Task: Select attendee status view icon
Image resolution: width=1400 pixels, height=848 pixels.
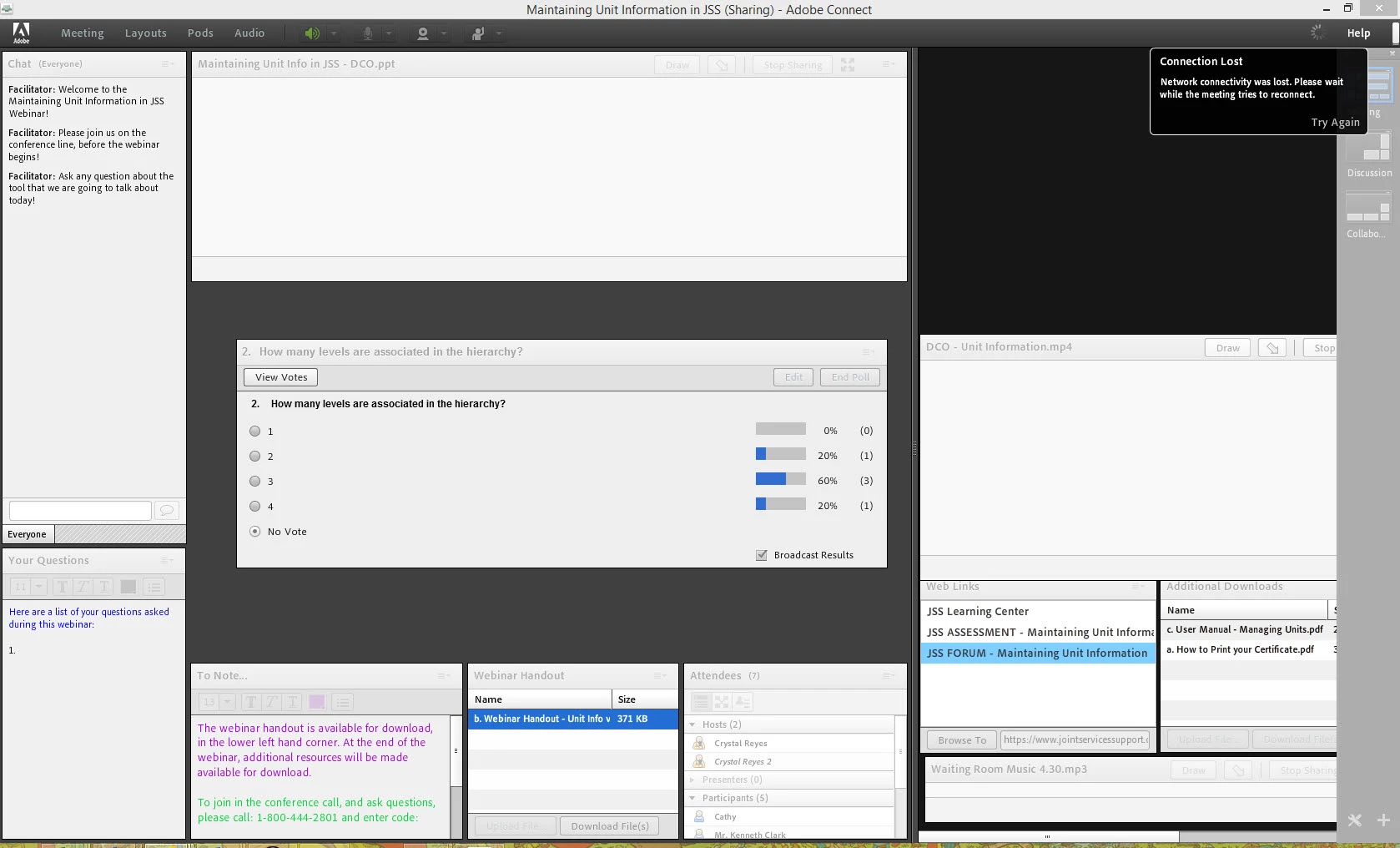Action: coord(743,702)
